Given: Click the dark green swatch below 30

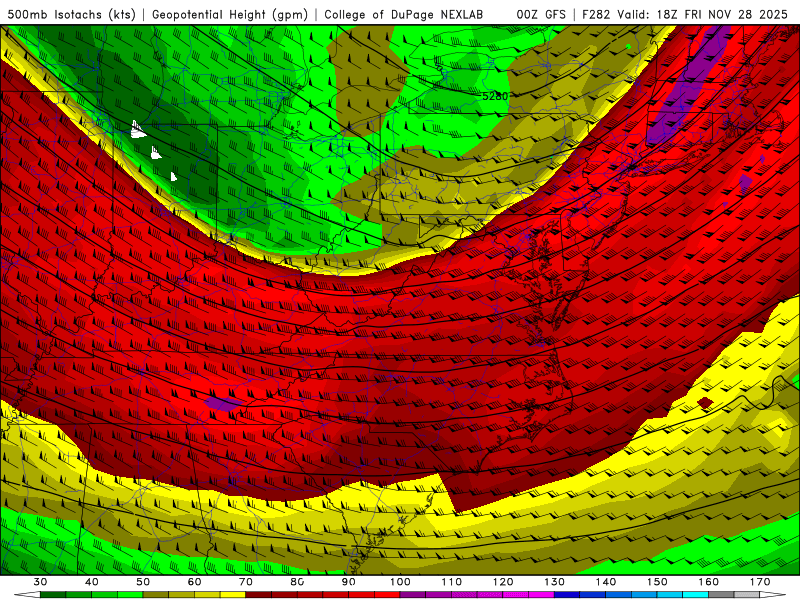Looking at the screenshot, I should click(x=53, y=595).
